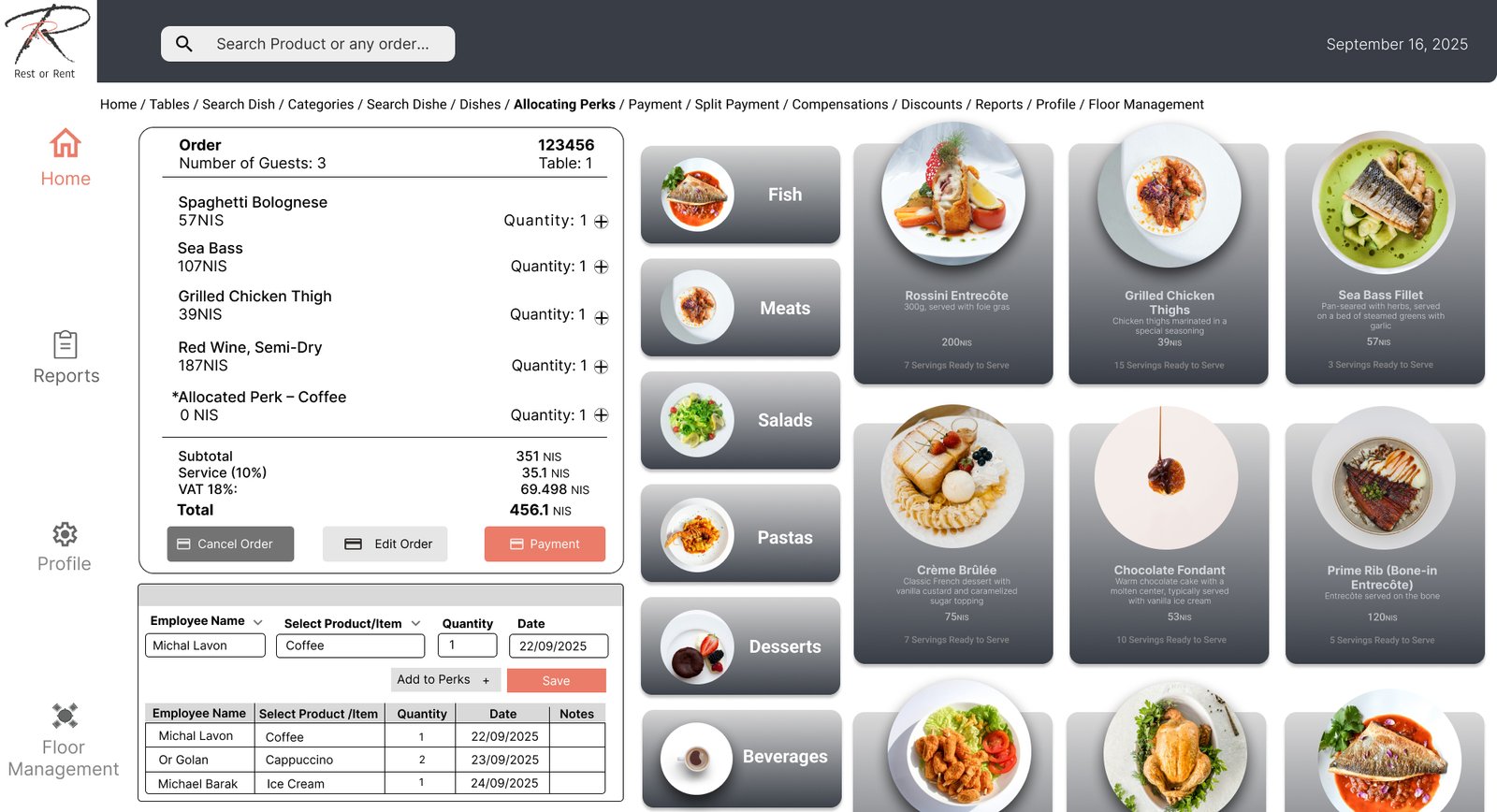Add one more Sea Bass with plus
This screenshot has height=812, width=1497.
tap(602, 268)
